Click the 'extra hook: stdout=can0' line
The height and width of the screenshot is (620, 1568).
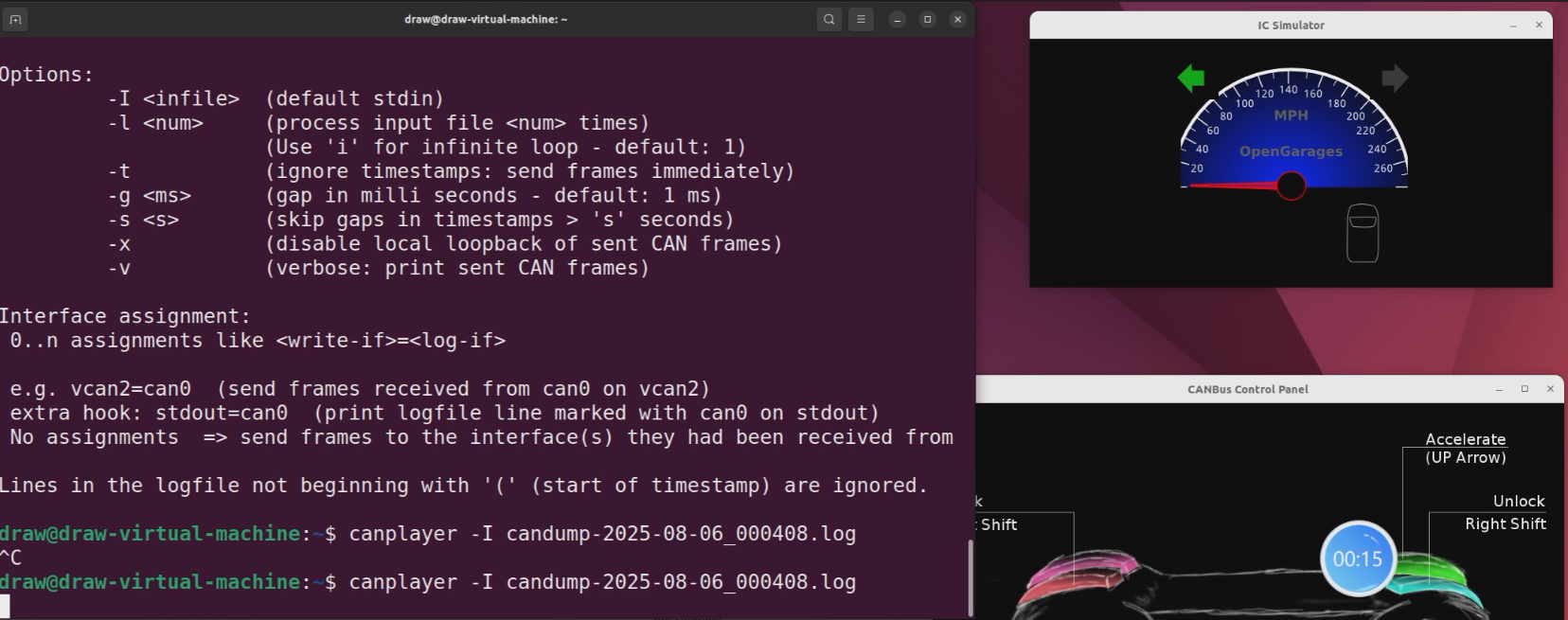click(444, 414)
